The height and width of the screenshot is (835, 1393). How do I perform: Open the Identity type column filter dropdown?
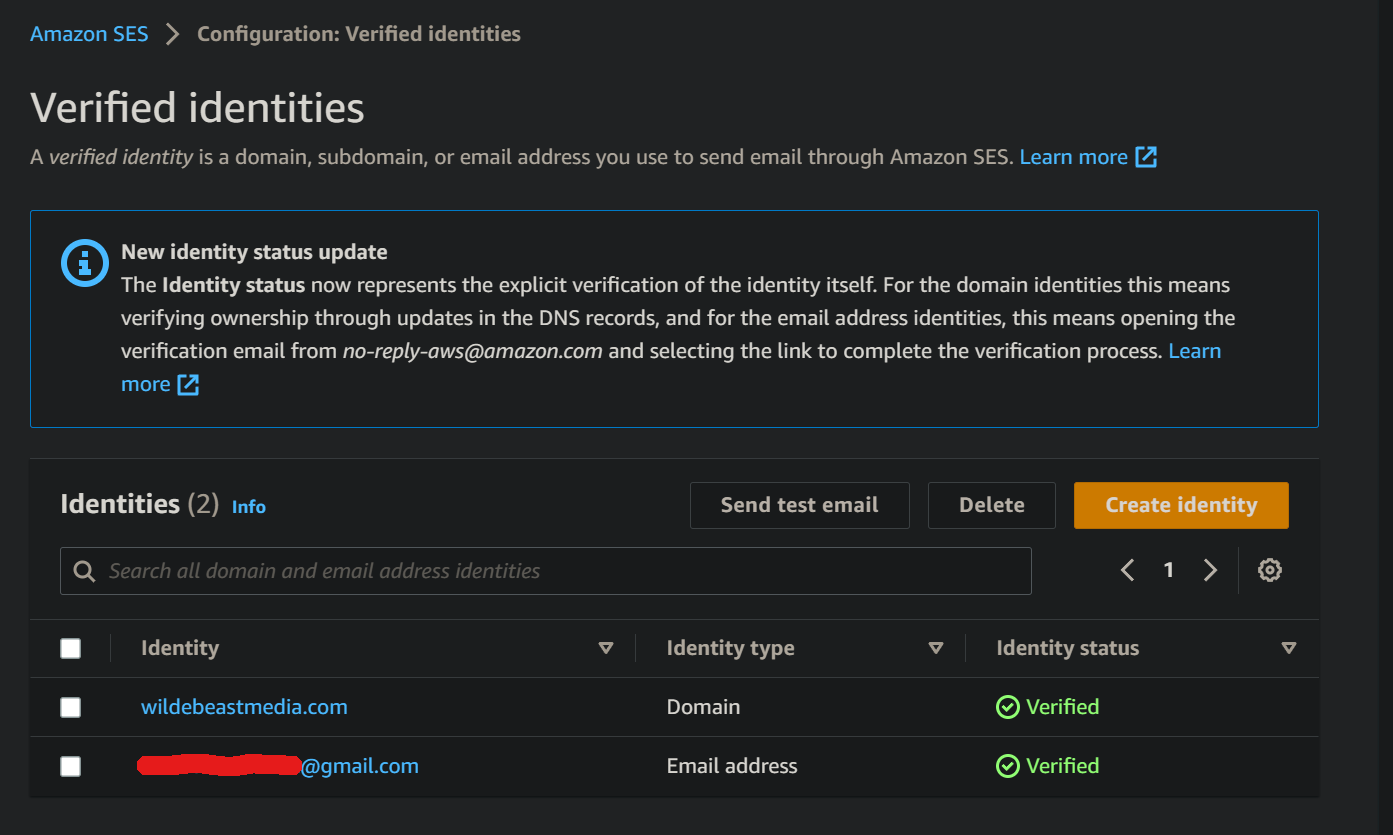tap(937, 648)
